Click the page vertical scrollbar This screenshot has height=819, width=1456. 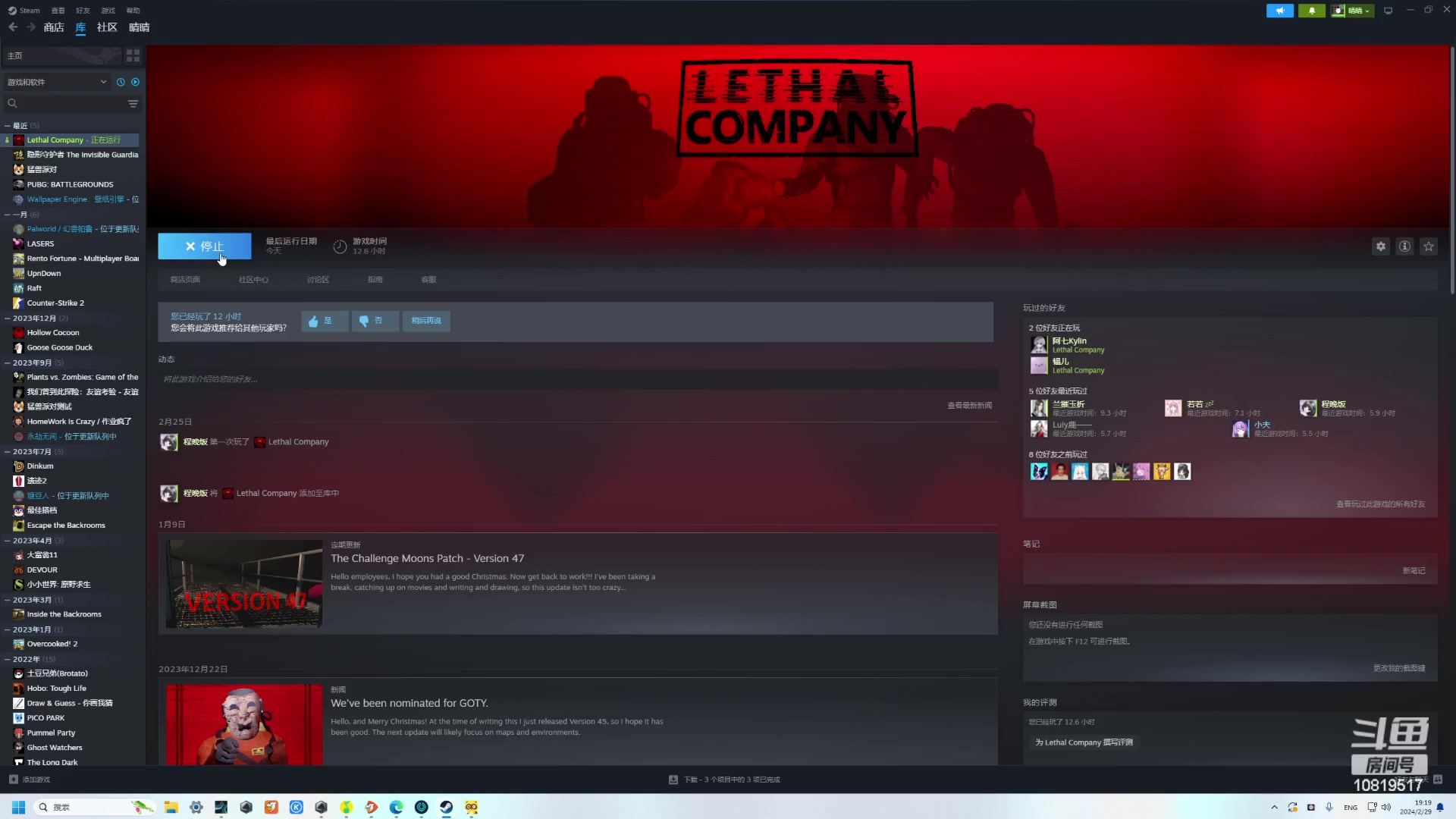(1451, 171)
